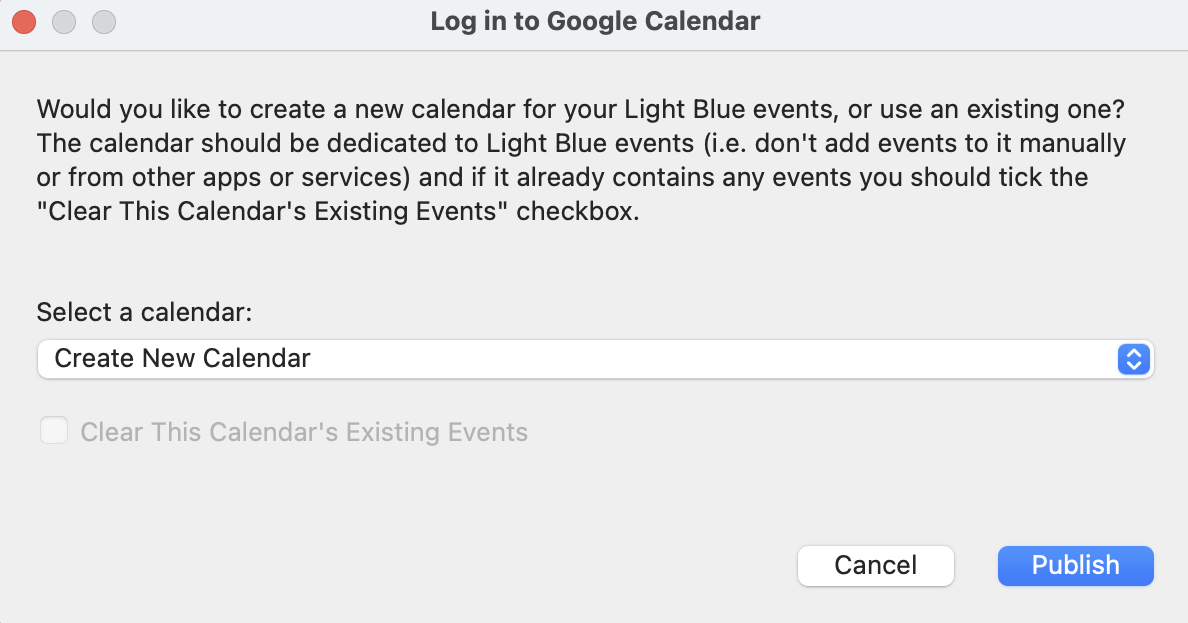This screenshot has height=623, width=1188.
Task: Click the red close traffic light
Action: (x=23, y=21)
